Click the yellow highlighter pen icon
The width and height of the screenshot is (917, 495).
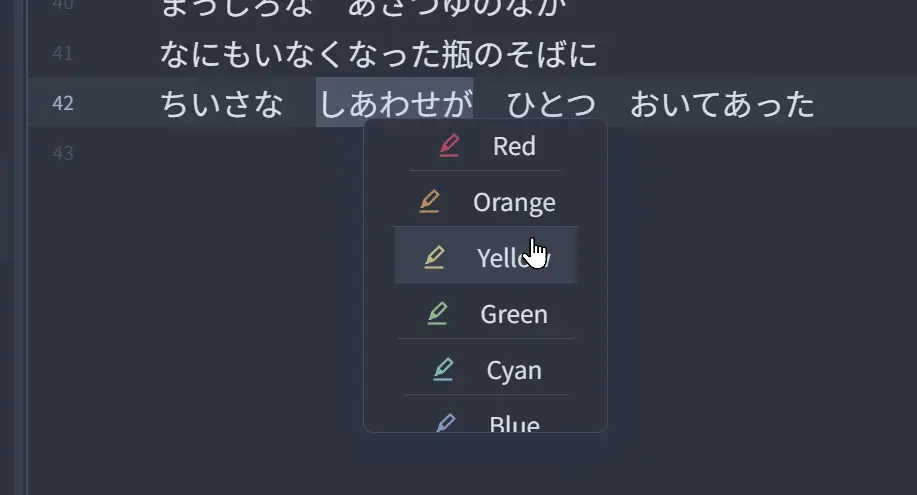pyautogui.click(x=434, y=257)
